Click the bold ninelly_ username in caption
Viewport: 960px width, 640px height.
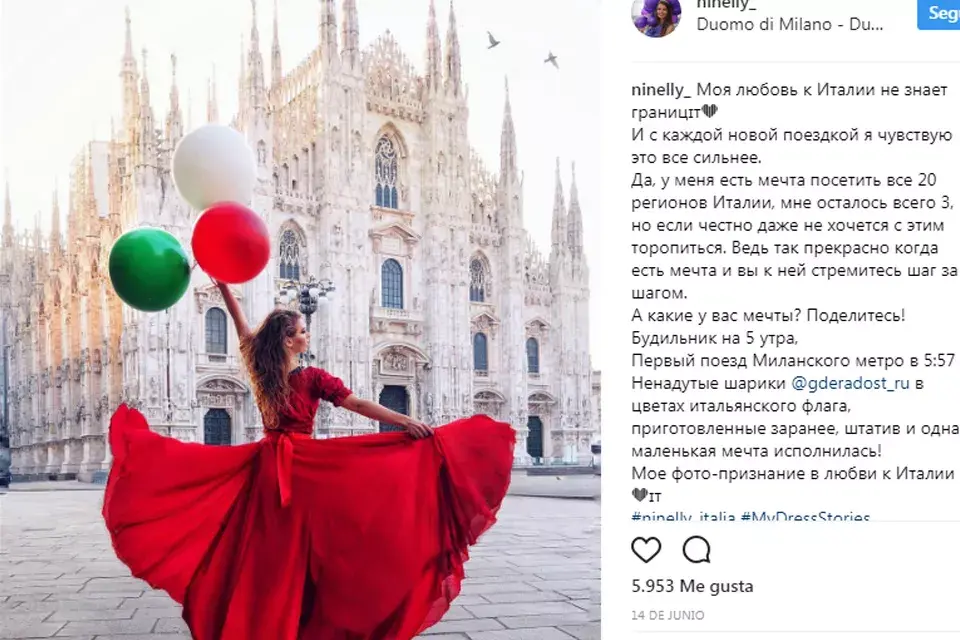(661, 90)
